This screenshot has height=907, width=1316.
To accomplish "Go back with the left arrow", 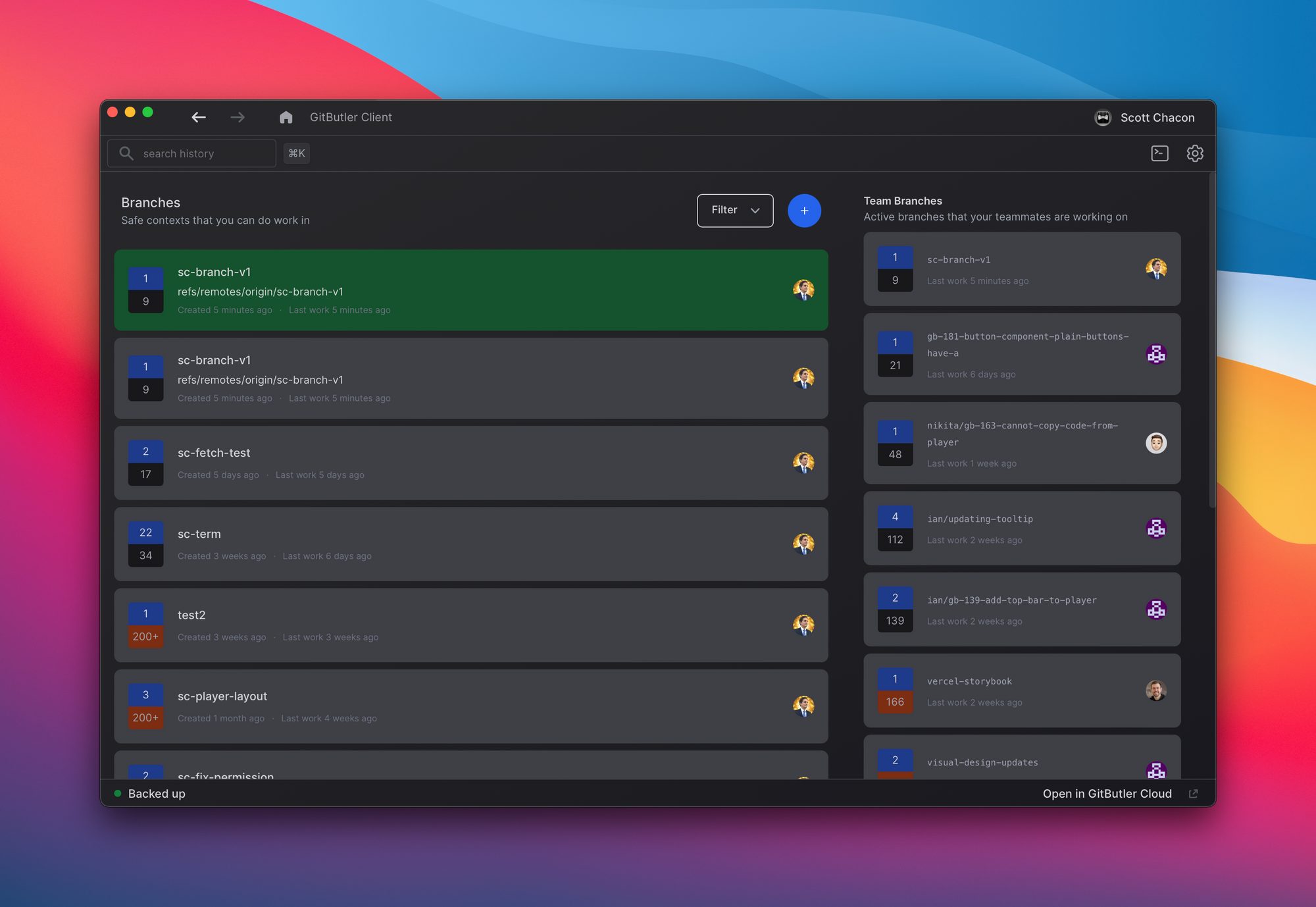I will (199, 117).
